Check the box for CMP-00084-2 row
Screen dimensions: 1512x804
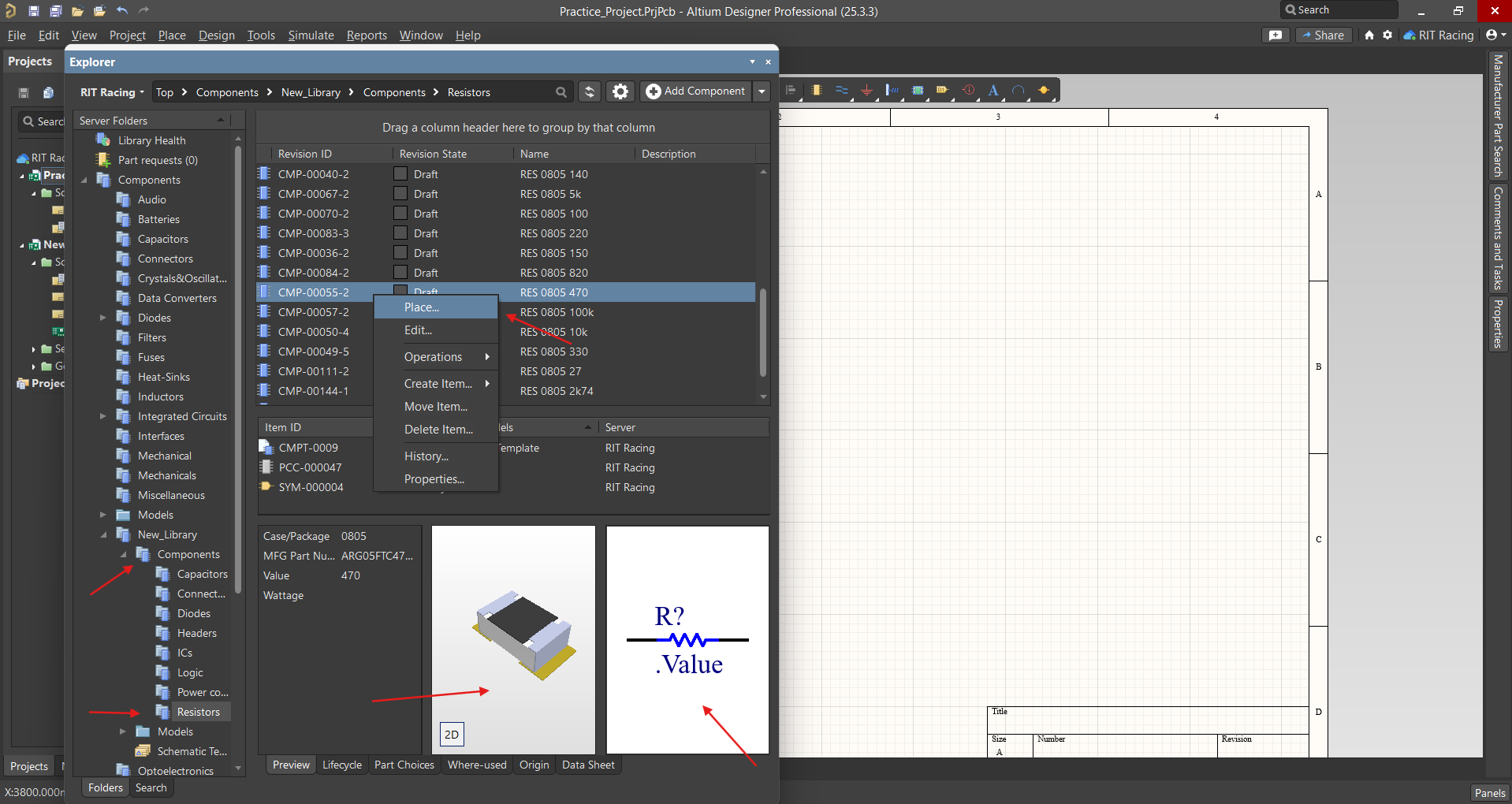tap(400, 272)
